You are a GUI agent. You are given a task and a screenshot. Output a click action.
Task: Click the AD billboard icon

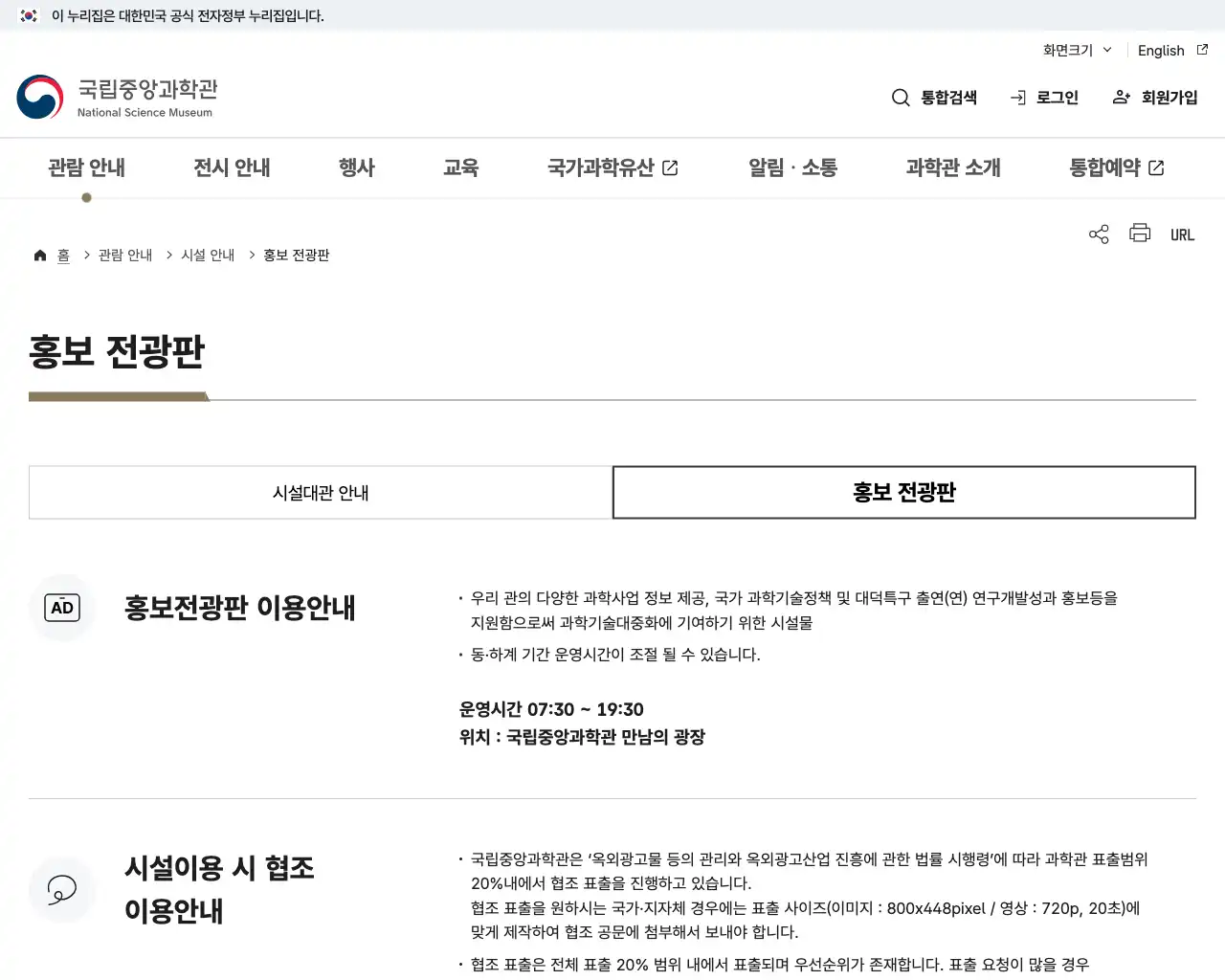click(x=61, y=608)
